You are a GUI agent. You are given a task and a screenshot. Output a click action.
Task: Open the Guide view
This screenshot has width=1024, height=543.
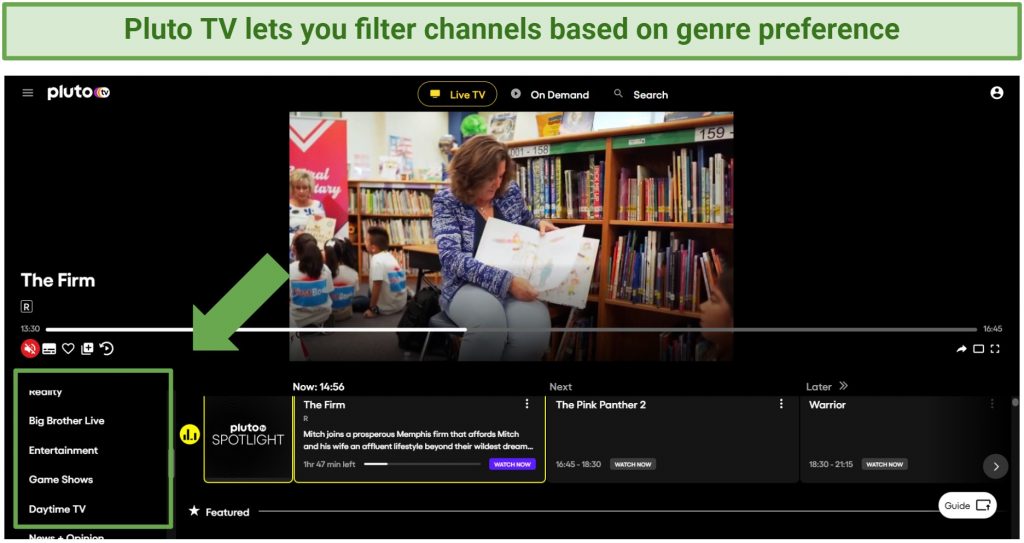[x=967, y=506]
